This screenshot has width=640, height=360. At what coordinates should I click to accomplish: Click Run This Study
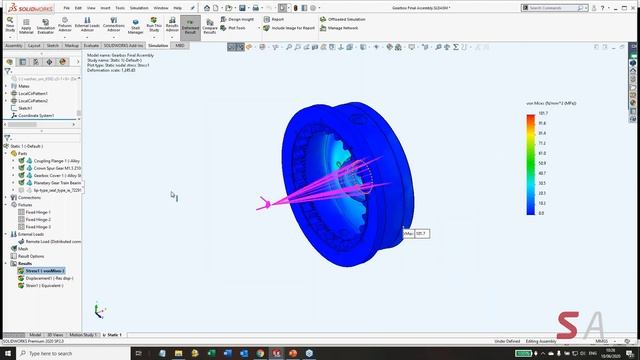(154, 24)
